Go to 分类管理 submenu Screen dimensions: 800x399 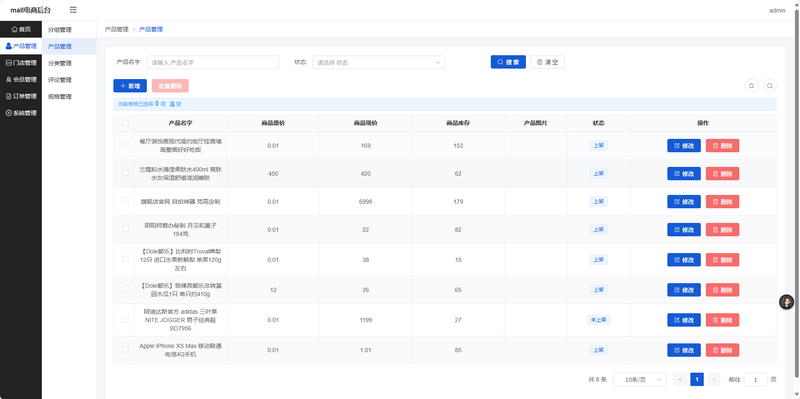click(x=69, y=63)
